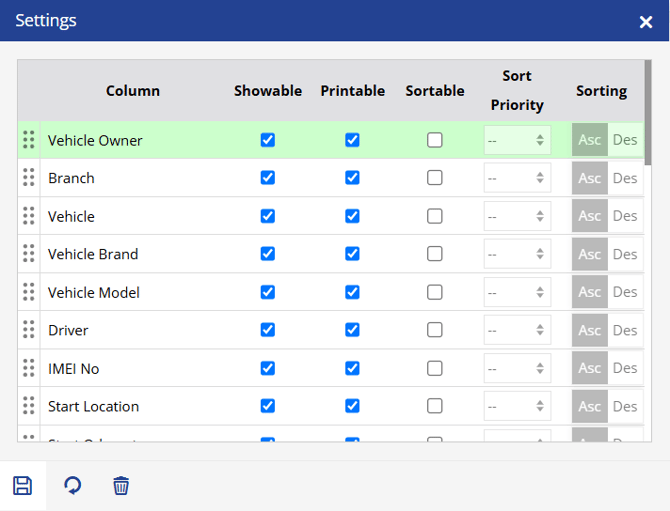670x511 pixels.
Task: Click drag handle of IMEI No row
Action: point(28,368)
